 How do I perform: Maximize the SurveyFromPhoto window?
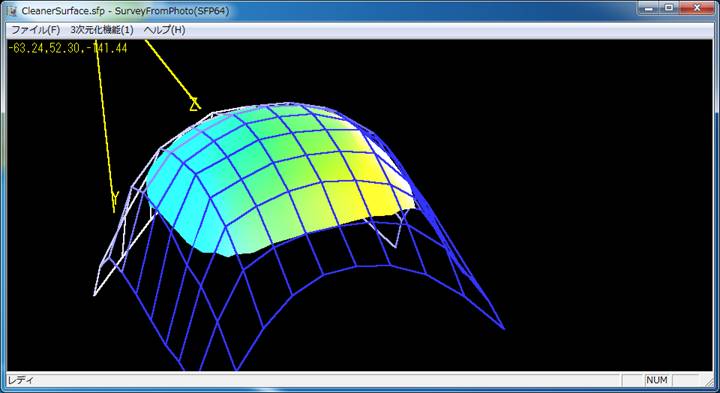coord(669,8)
